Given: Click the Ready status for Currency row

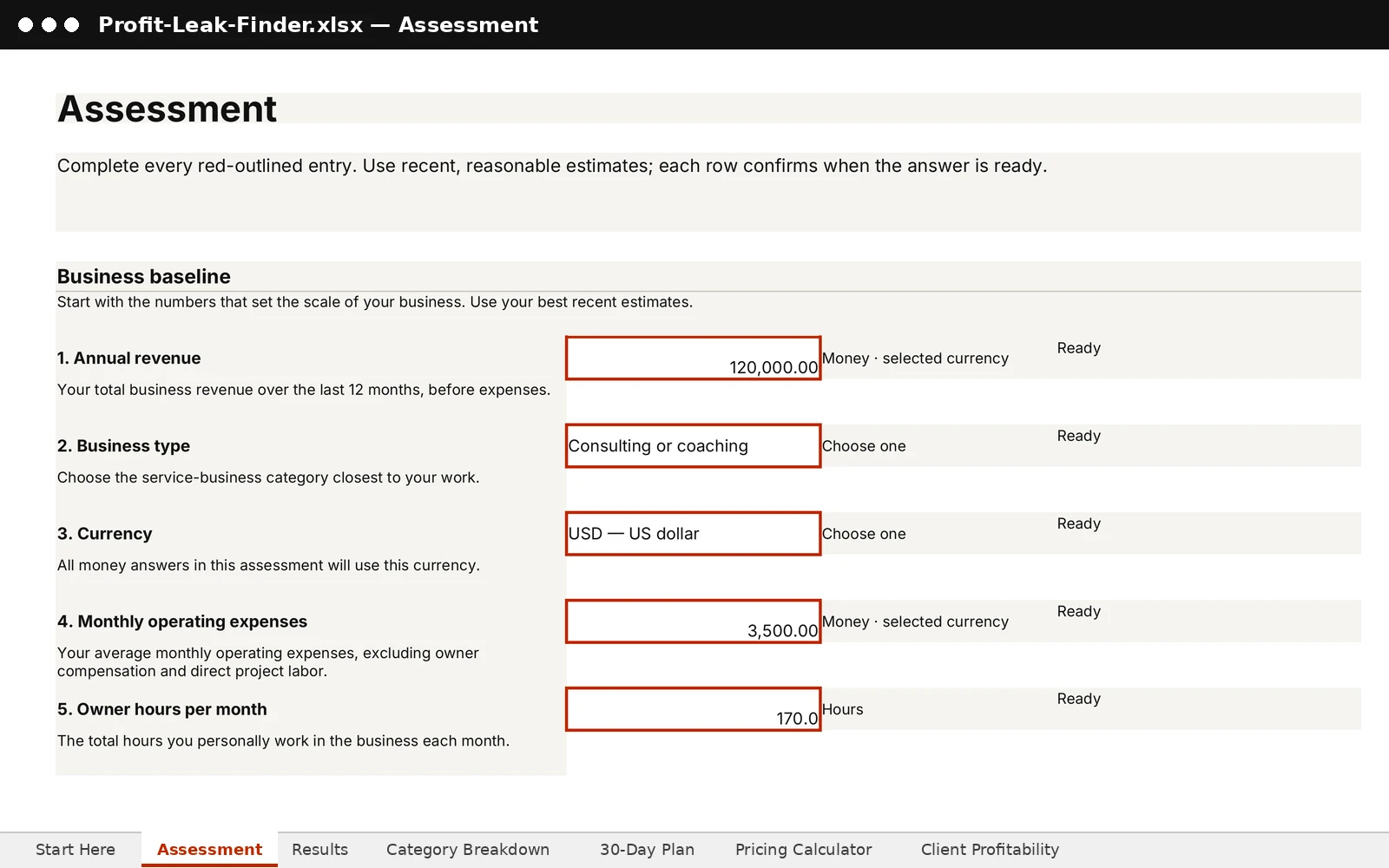Looking at the screenshot, I should click(x=1078, y=523).
